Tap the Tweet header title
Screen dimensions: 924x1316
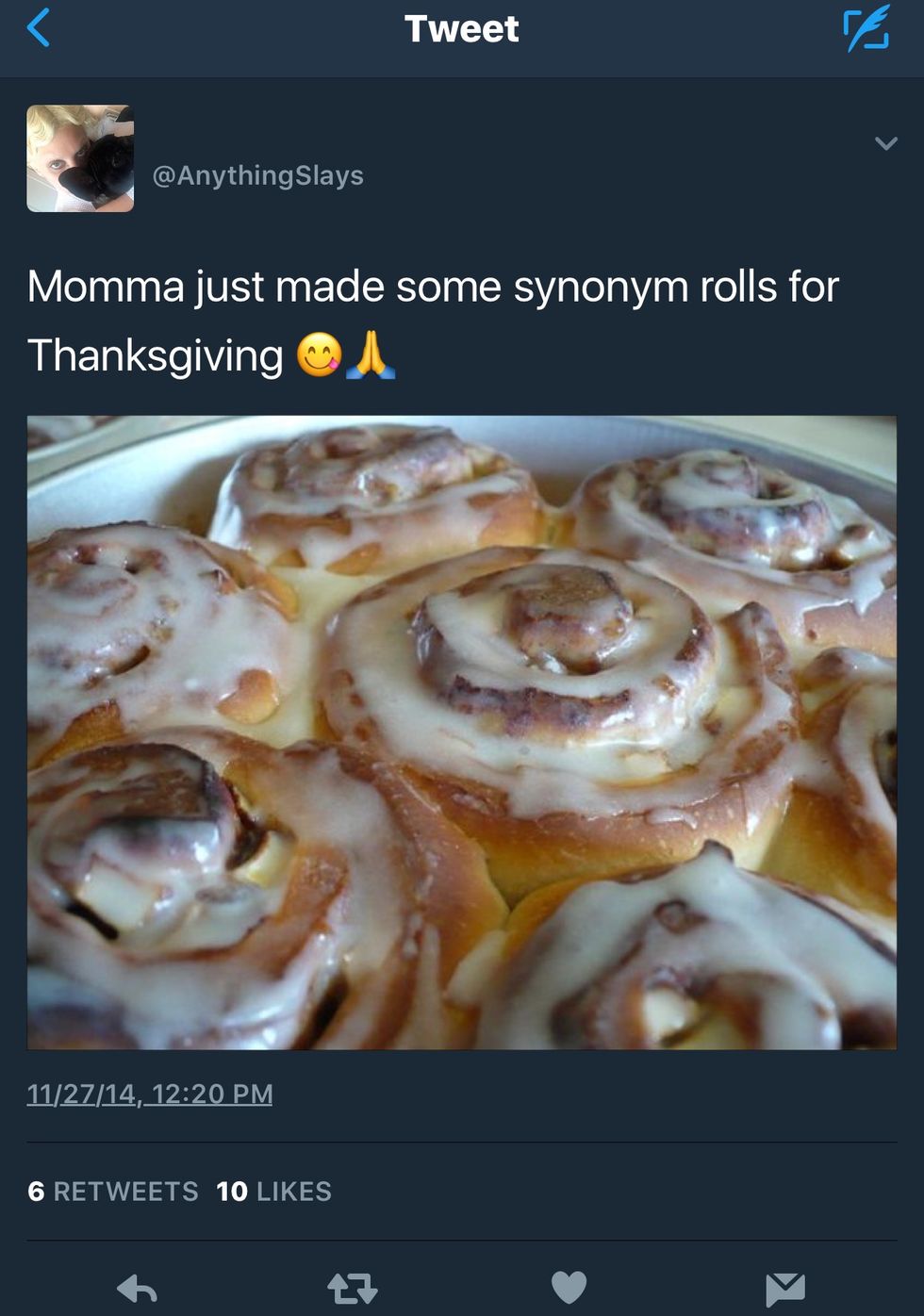click(461, 29)
